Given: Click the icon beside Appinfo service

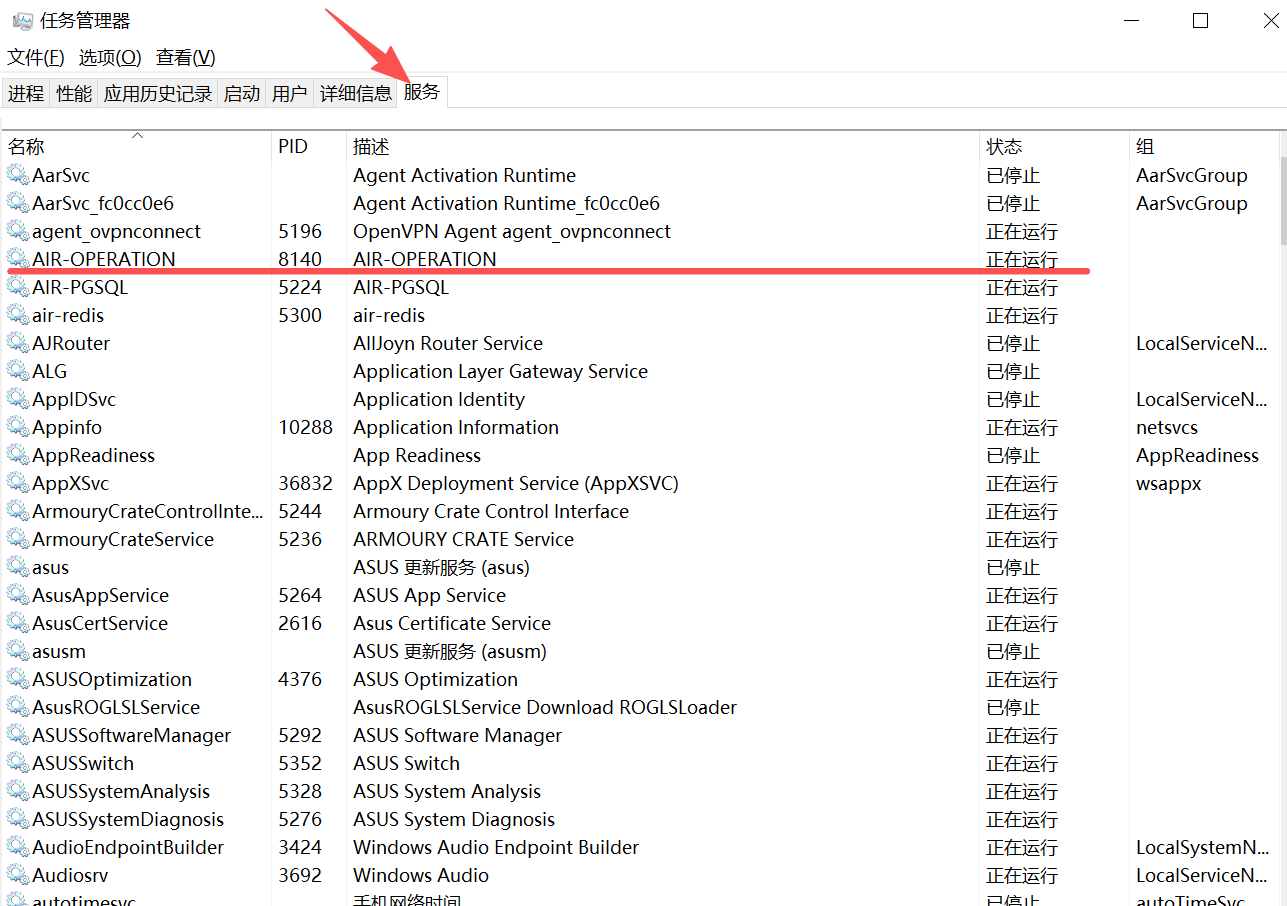Looking at the screenshot, I should coord(18,427).
